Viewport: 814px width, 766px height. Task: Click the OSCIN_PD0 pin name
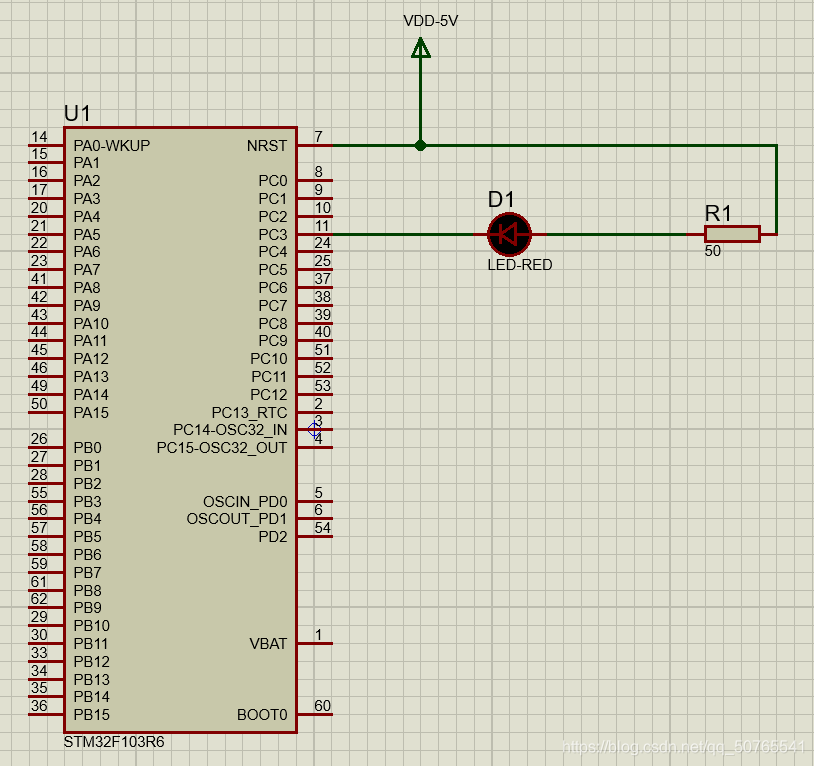[245, 502]
